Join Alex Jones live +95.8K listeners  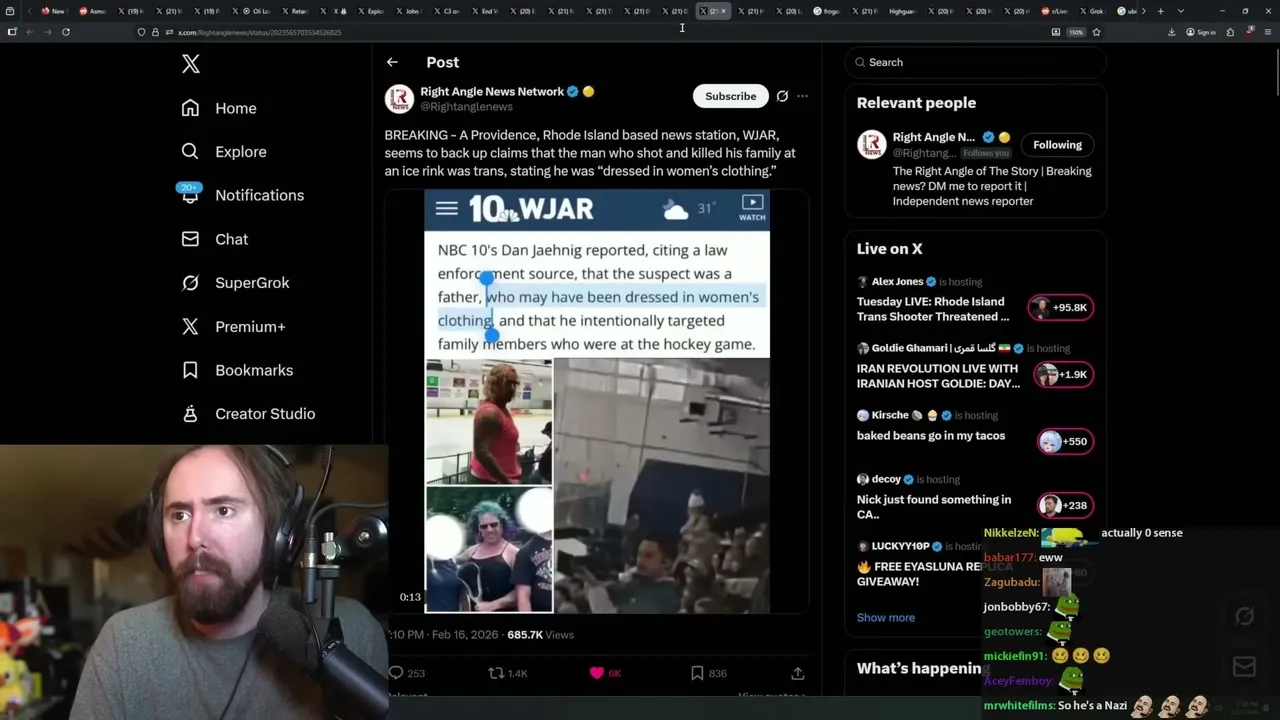[x=1061, y=308]
